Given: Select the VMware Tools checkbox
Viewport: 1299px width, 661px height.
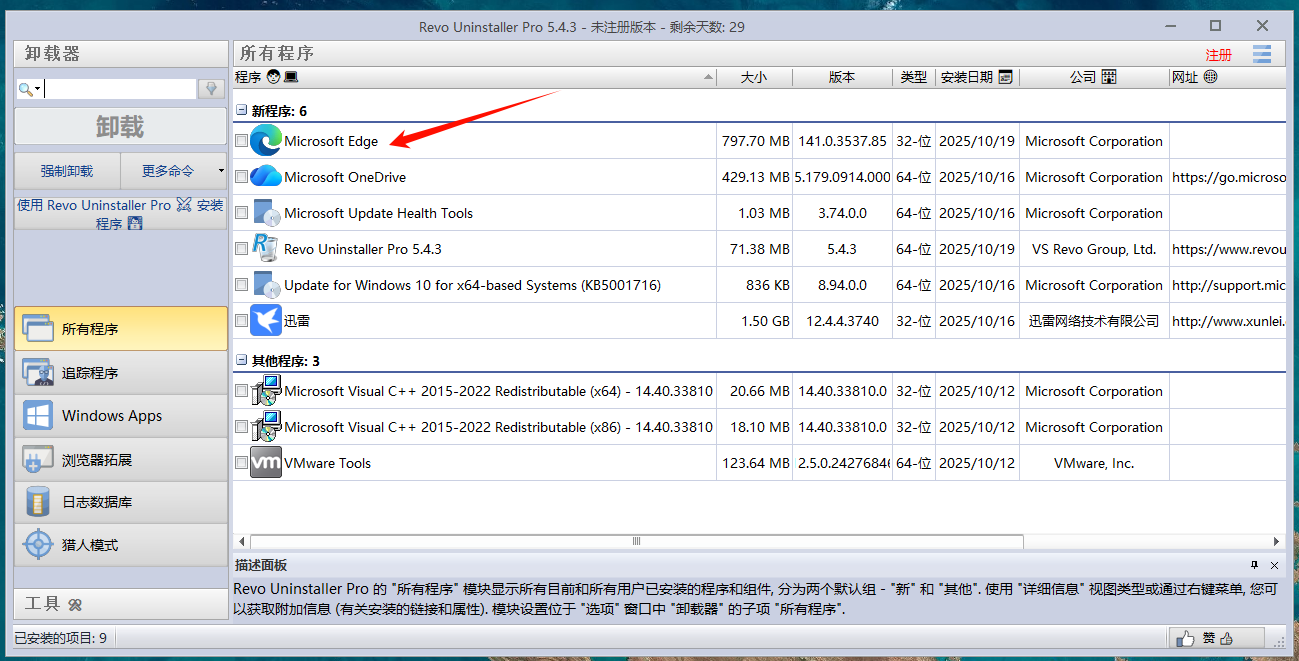Looking at the screenshot, I should pyautogui.click(x=241, y=463).
